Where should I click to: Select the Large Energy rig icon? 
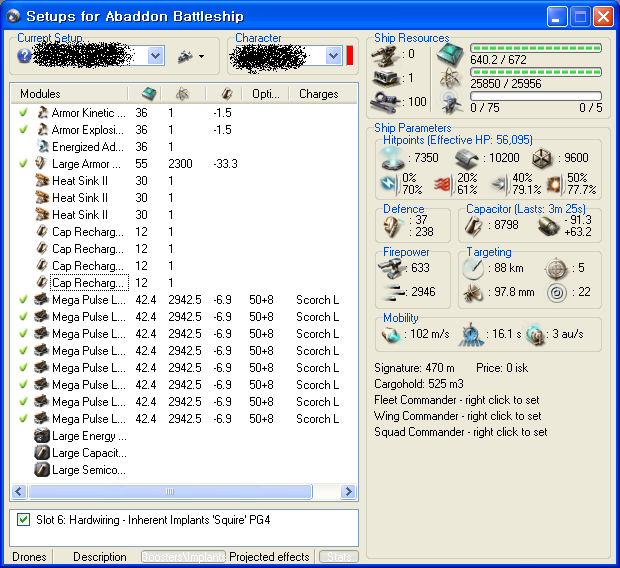click(42, 435)
